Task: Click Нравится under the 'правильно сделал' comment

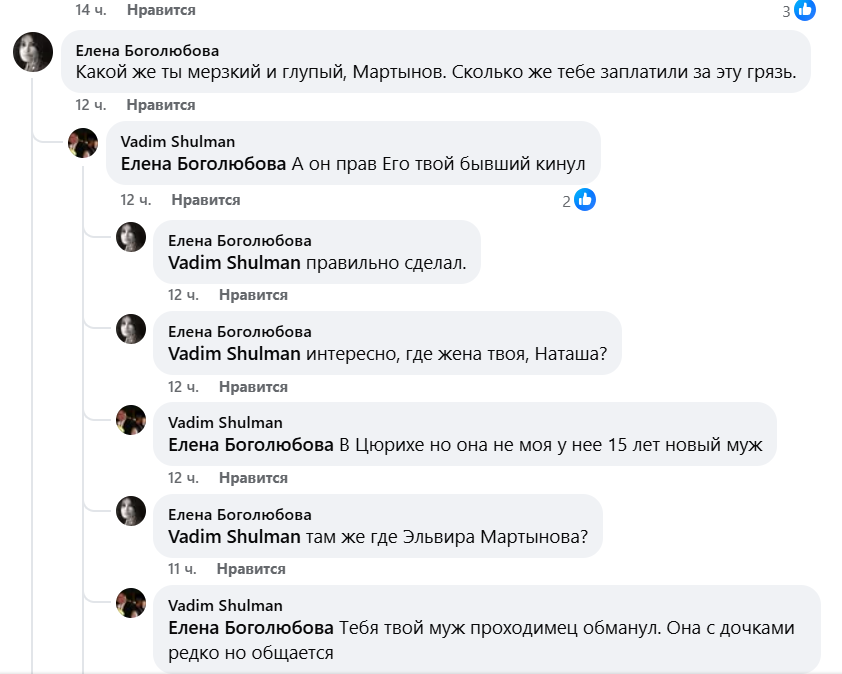Action: tap(253, 294)
